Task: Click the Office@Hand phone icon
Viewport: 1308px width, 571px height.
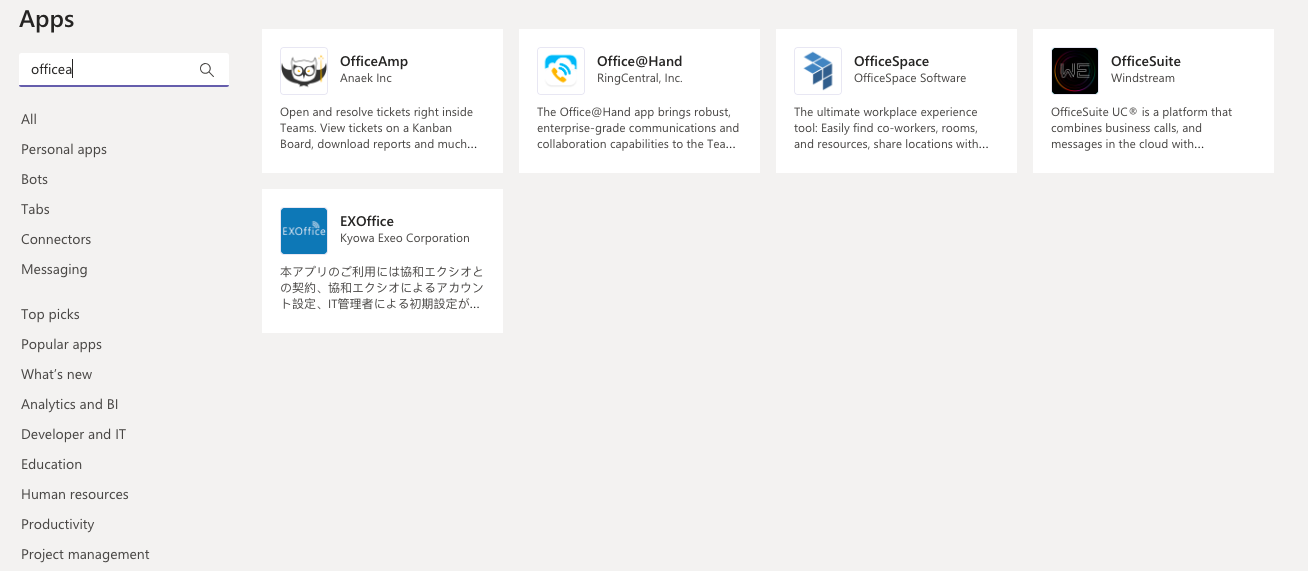Action: pos(561,71)
